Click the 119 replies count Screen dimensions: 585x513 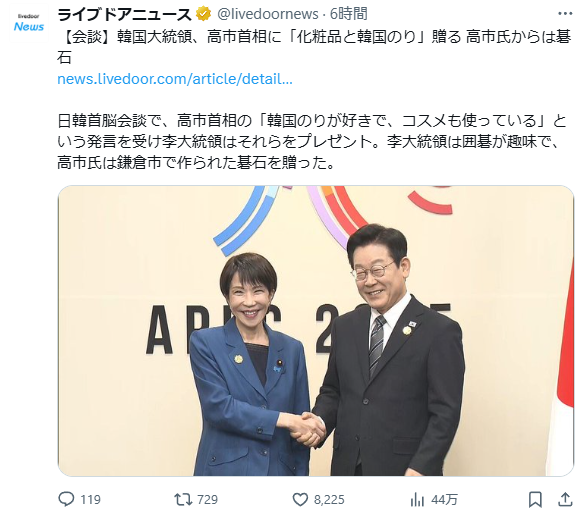point(91,500)
